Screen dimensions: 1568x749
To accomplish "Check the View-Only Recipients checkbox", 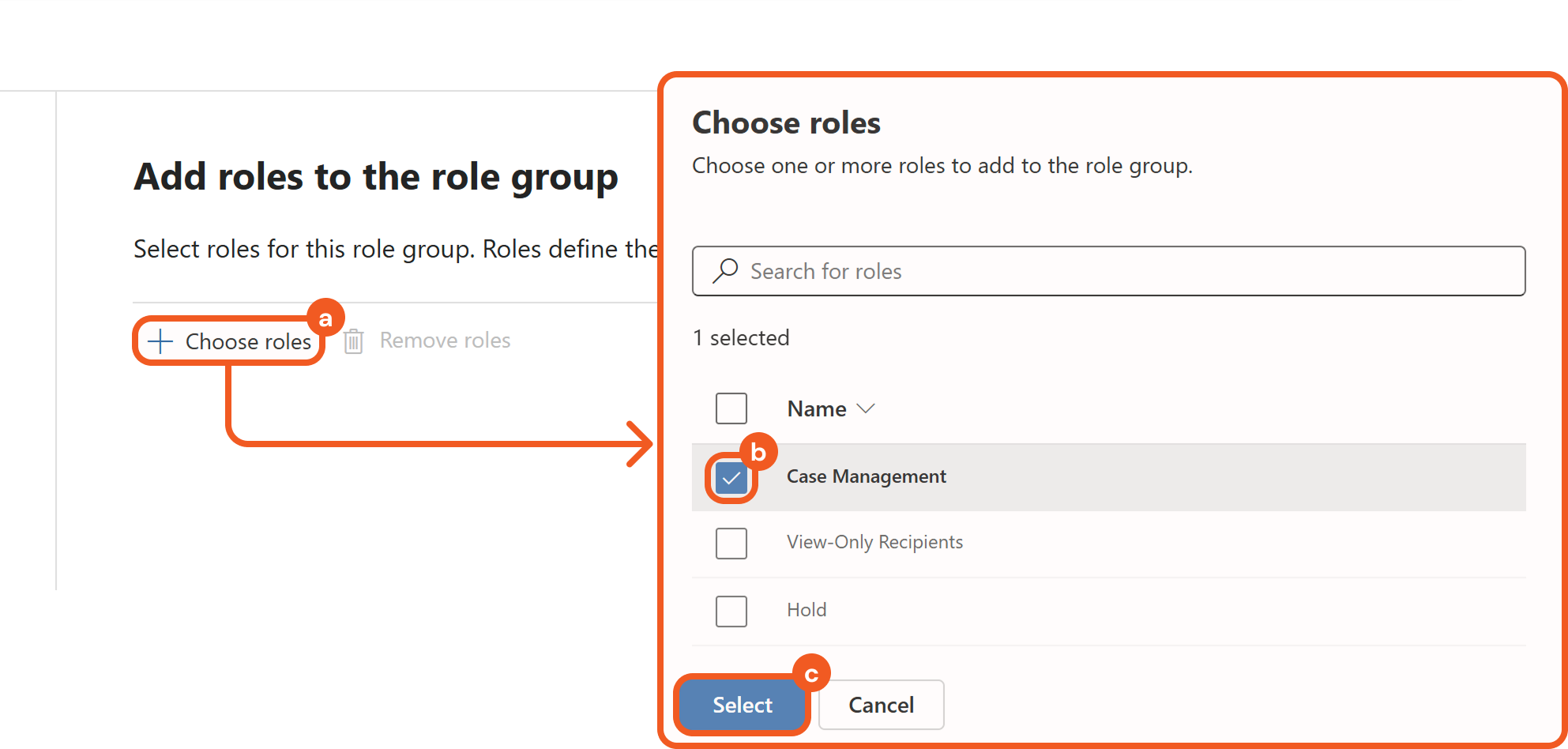I will point(731,544).
